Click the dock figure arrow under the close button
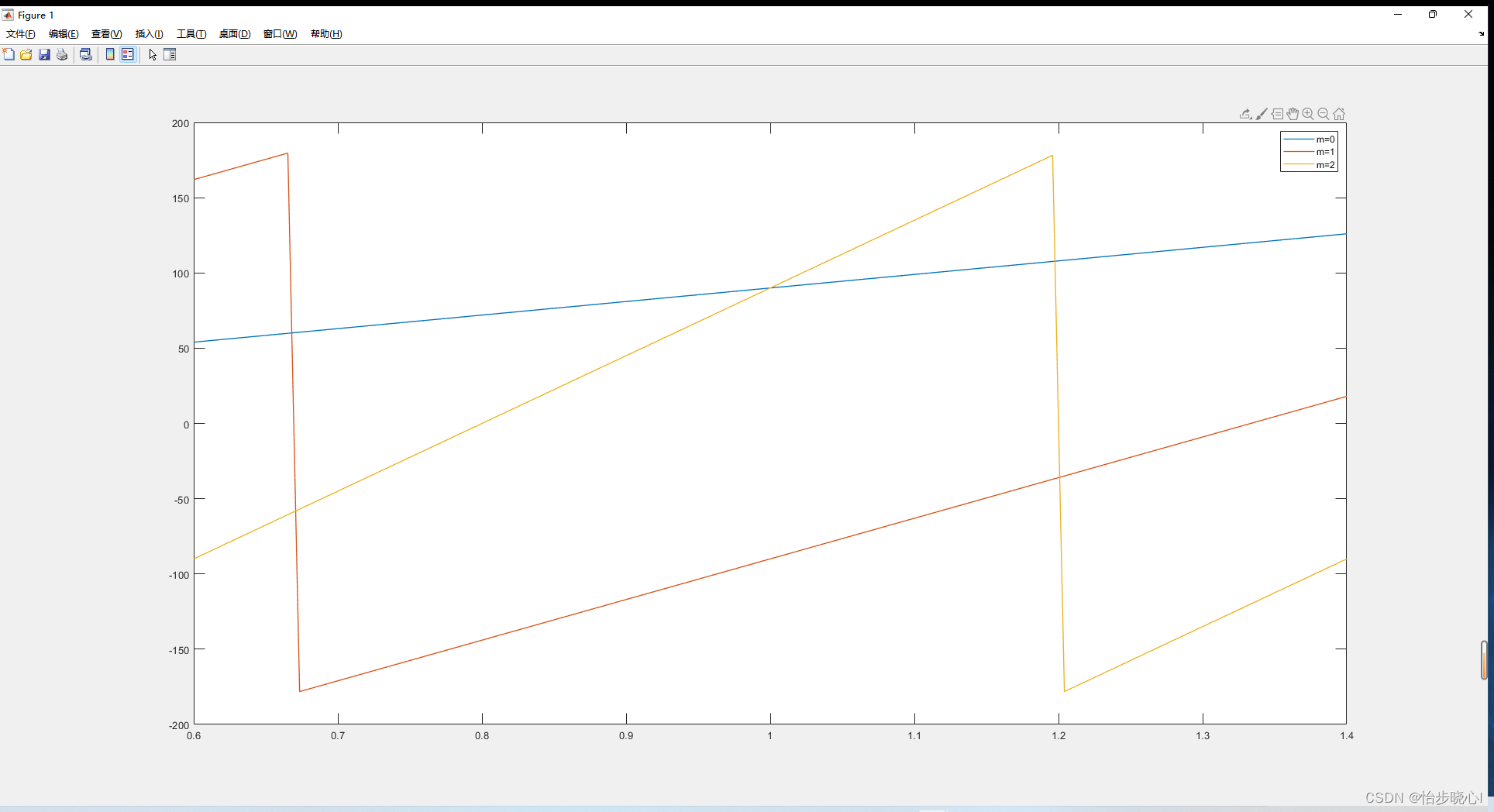The image size is (1494, 812). pos(1482,33)
